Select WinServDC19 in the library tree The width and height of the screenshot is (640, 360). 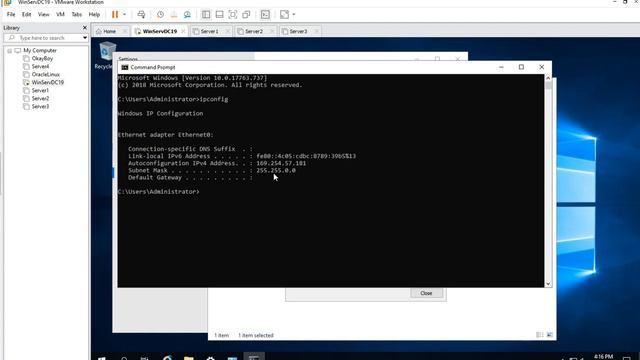point(47,82)
